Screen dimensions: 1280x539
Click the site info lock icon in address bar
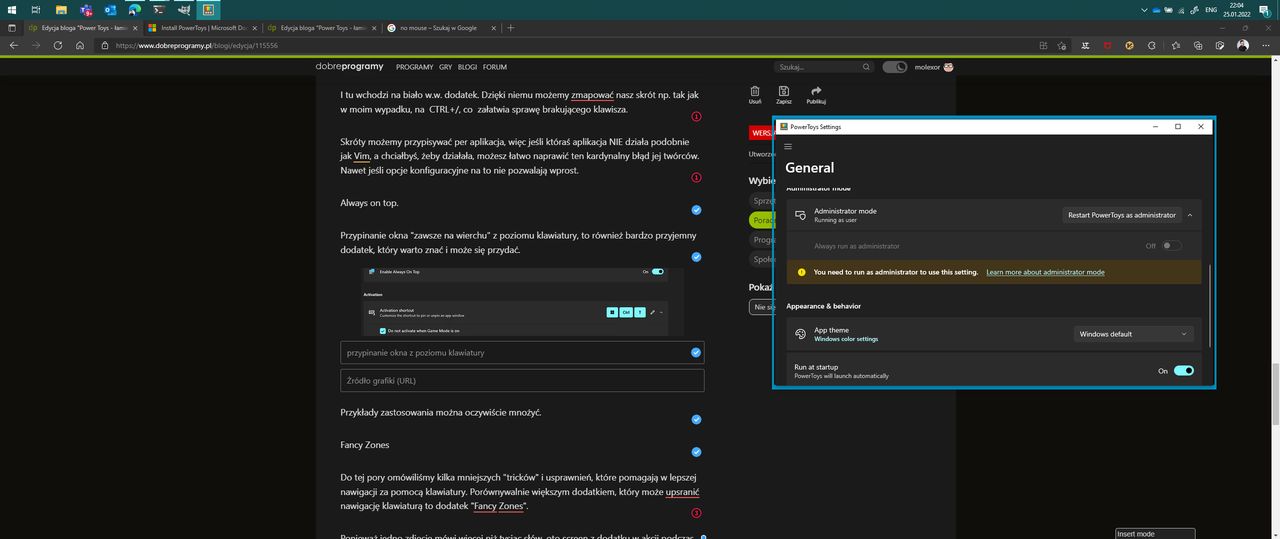tap(106, 45)
